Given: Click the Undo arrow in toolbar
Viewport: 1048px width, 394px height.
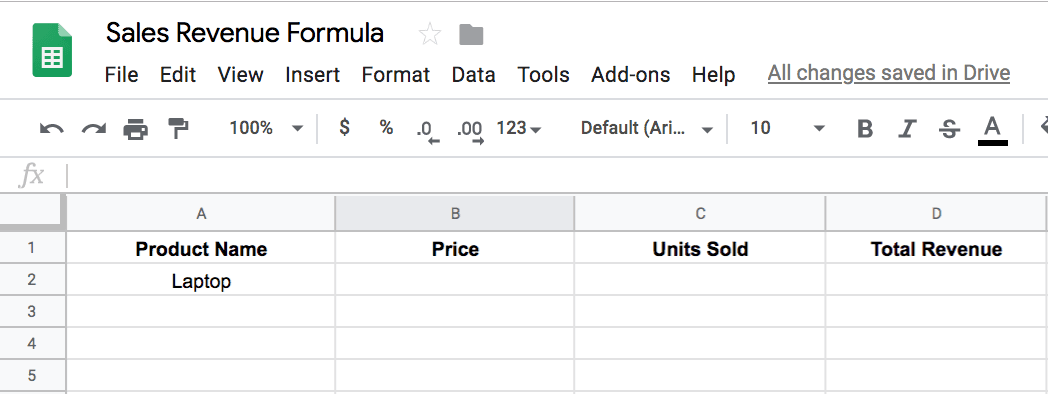Looking at the screenshot, I should pos(51,128).
